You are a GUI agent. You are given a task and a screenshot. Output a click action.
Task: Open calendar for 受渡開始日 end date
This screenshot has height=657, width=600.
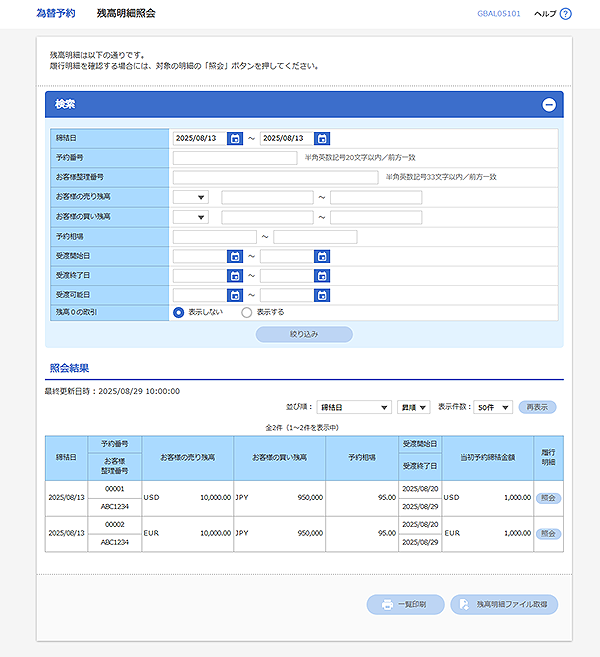pos(322,256)
